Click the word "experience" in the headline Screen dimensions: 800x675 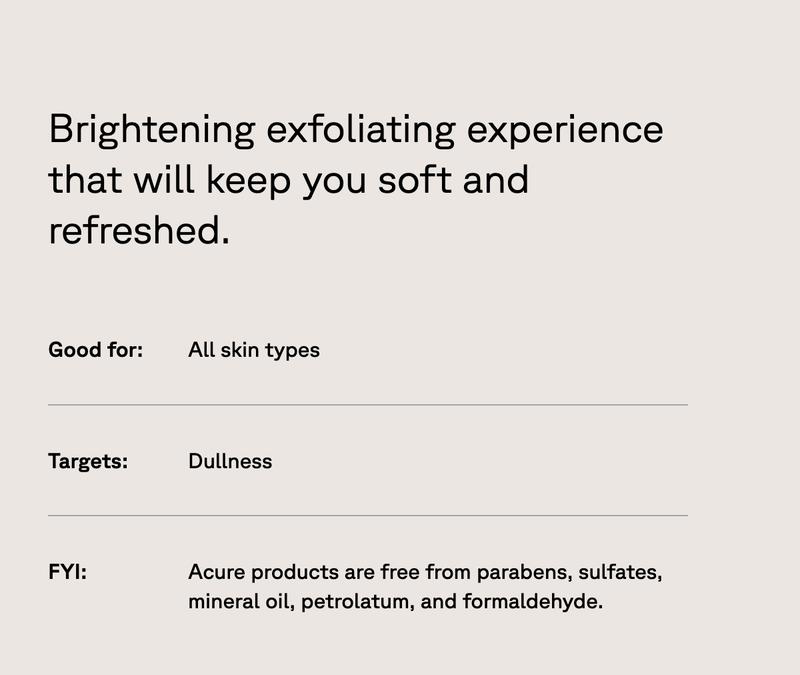(567, 131)
